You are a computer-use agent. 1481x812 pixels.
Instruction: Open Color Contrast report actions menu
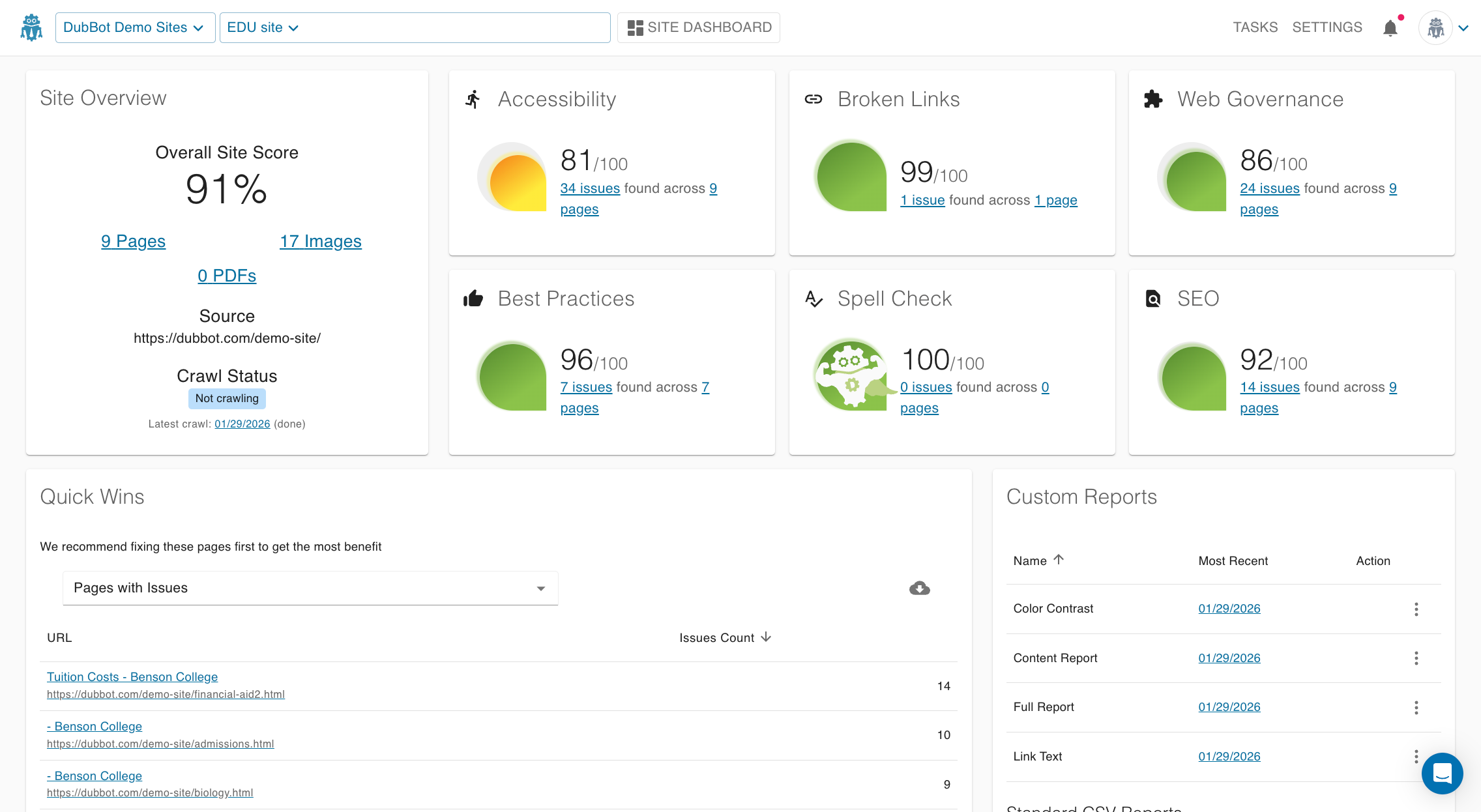pos(1416,609)
